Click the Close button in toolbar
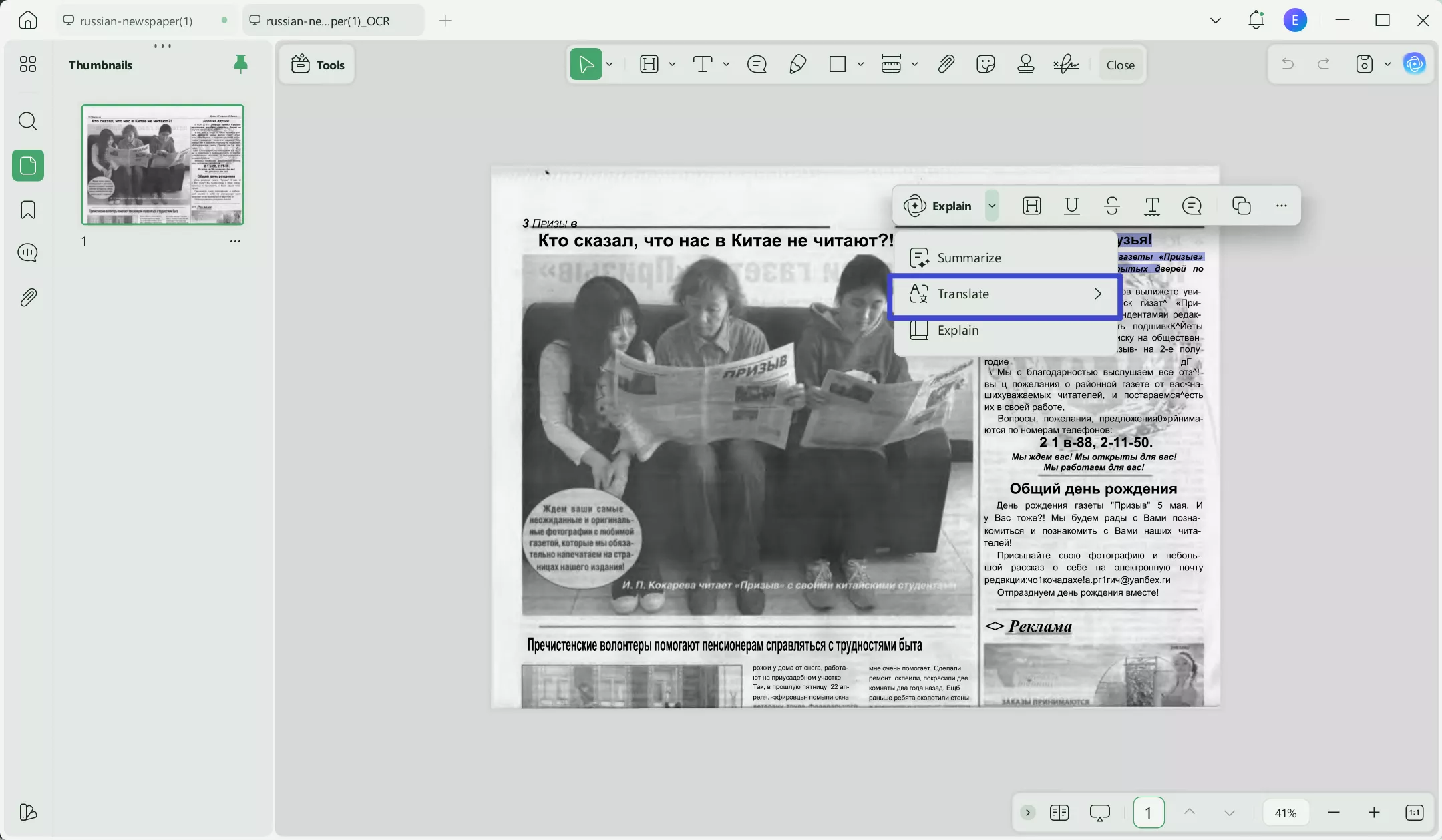1442x840 pixels. (x=1120, y=65)
